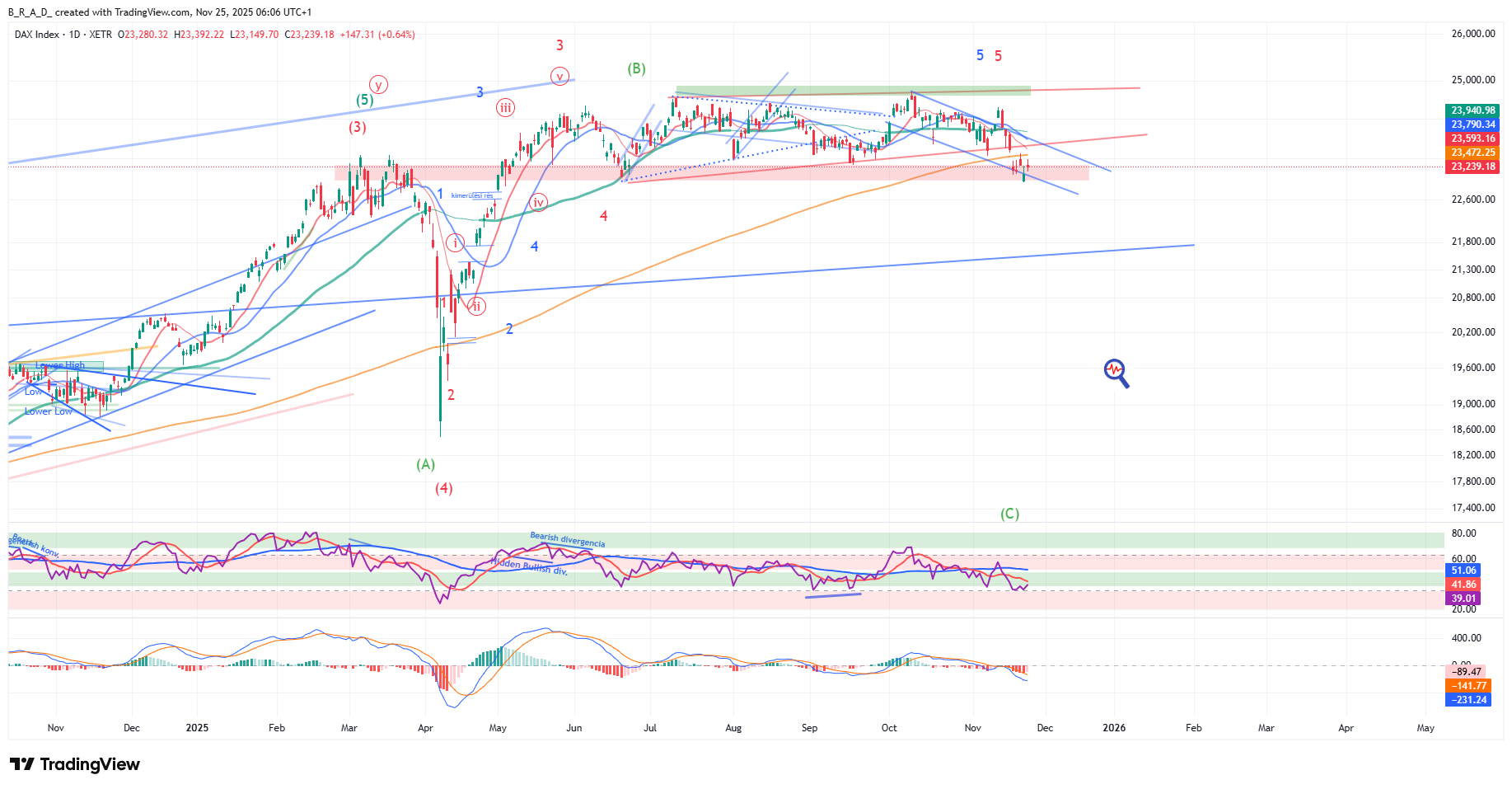Select the green (C) wave label
This screenshot has width=1512, height=789.
coord(1009,514)
